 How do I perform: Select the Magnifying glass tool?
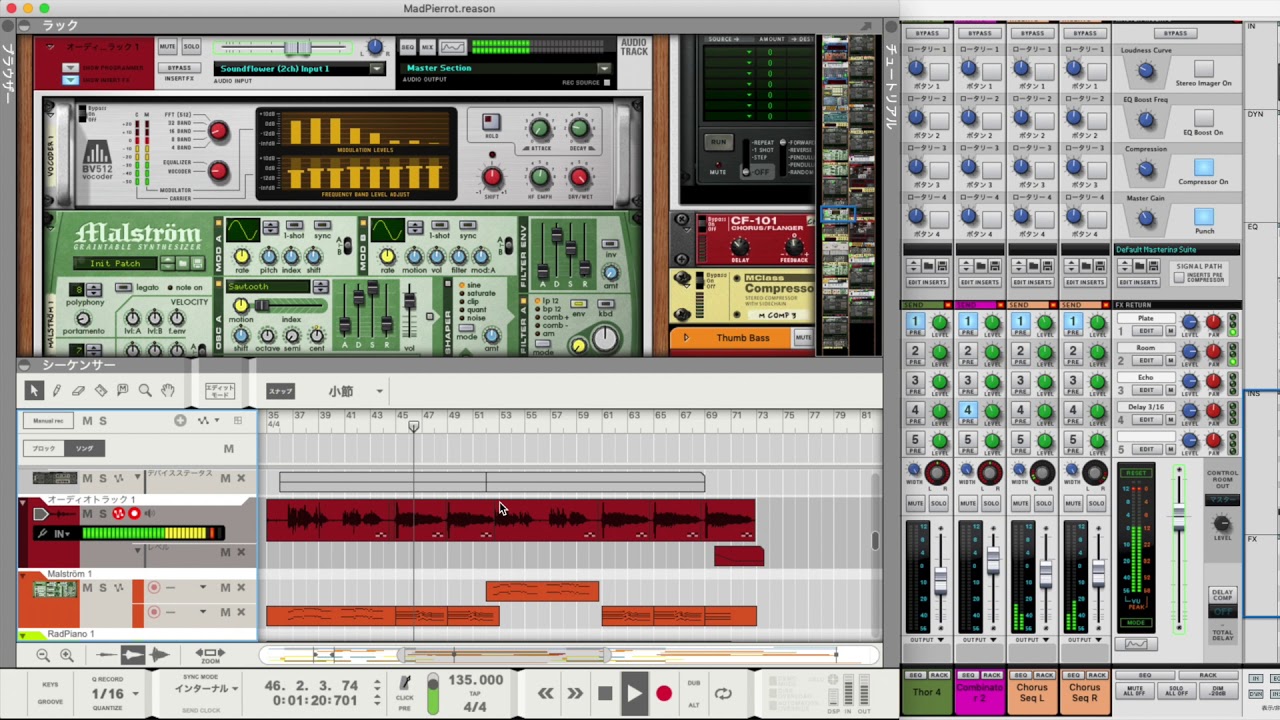(145, 391)
